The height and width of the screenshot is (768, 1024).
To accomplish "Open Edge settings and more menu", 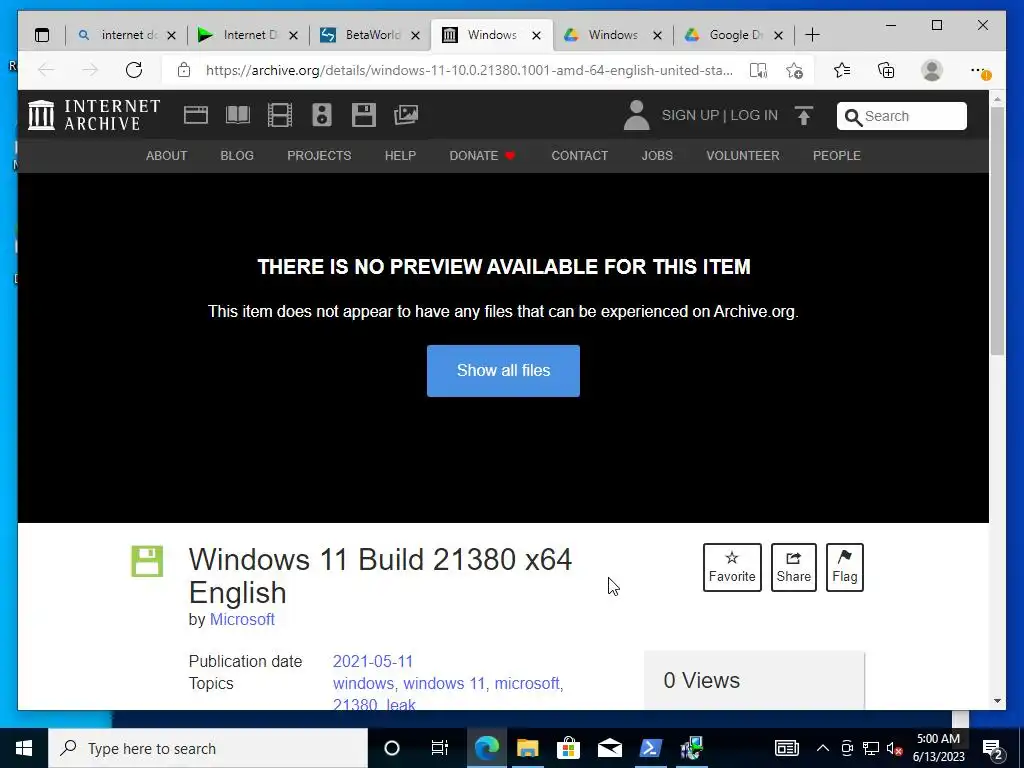I will 980,71.
